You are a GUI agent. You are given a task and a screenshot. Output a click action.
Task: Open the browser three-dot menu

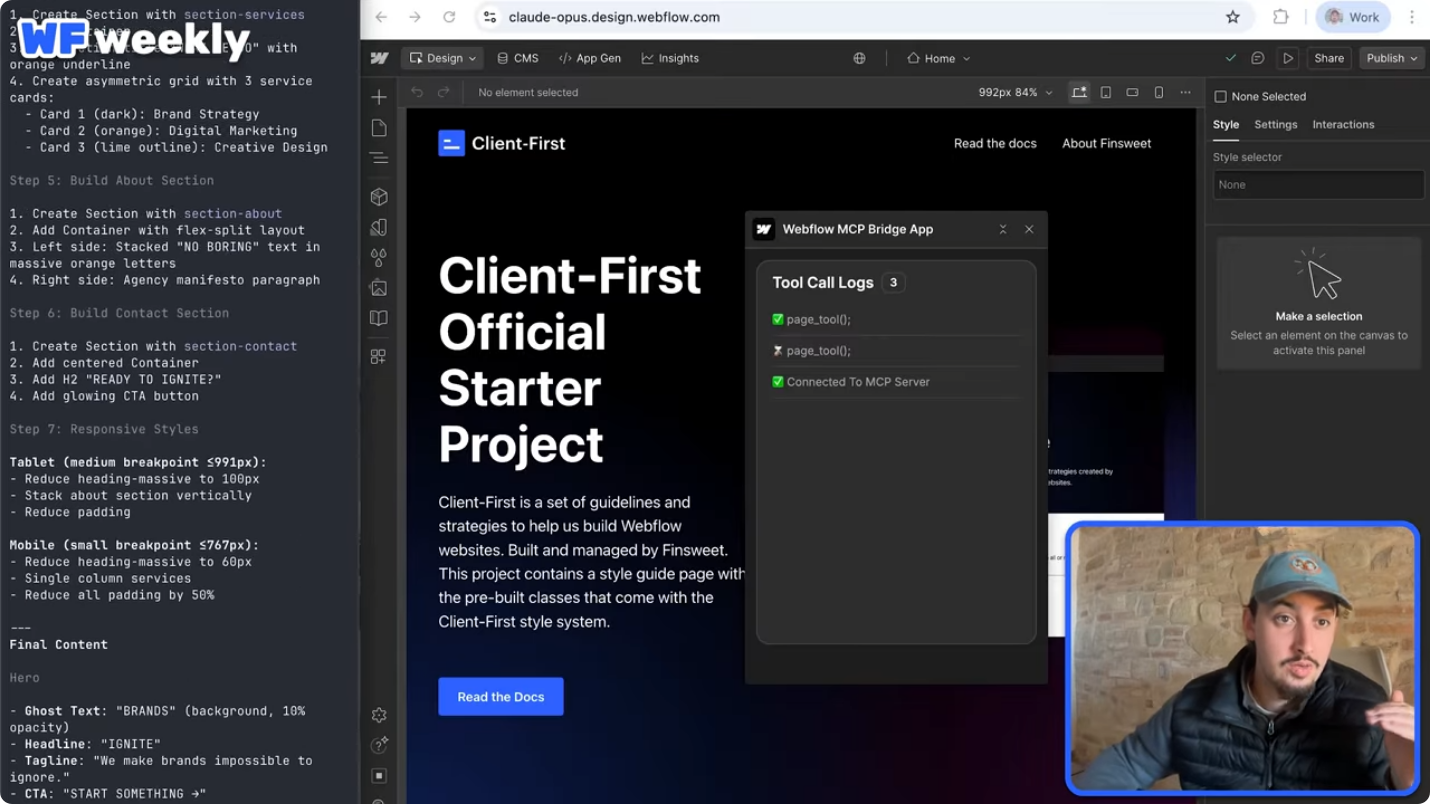point(1412,17)
